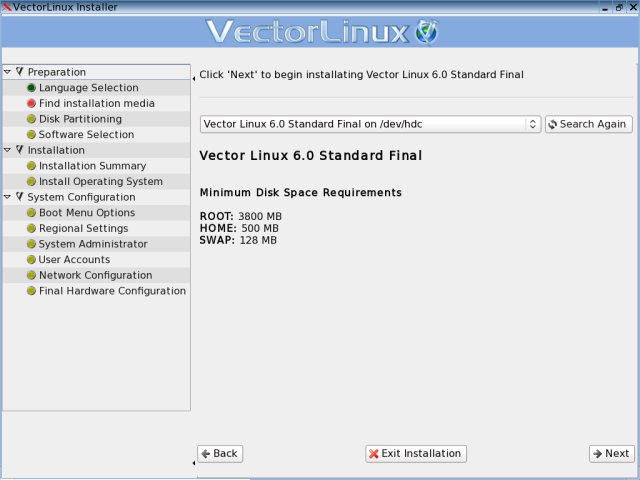
Task: Click the VectorLinux Installer title bar icon
Action: coord(6,7)
